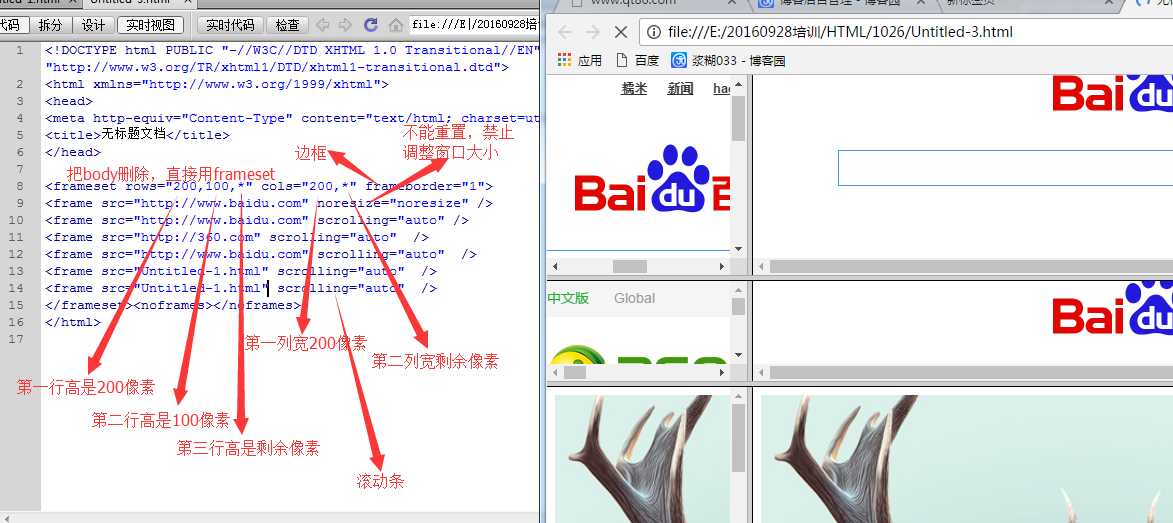Click the <meta http-equiv code line
The height and width of the screenshot is (523, 1173).
[292, 118]
